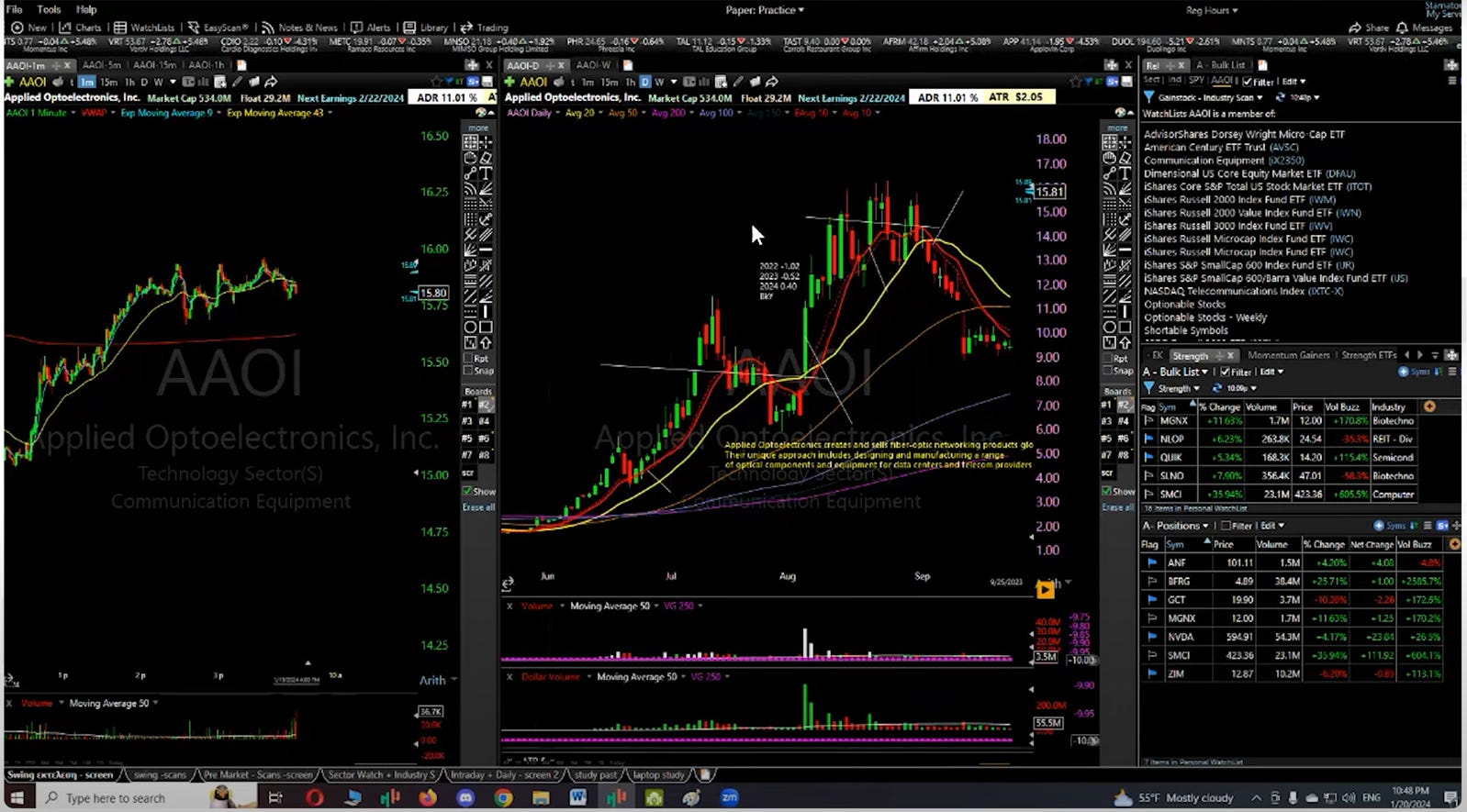Select the Arrow tool in the 1-minute chart drawing toolbar
1467x812 pixels.
[x=486, y=342]
